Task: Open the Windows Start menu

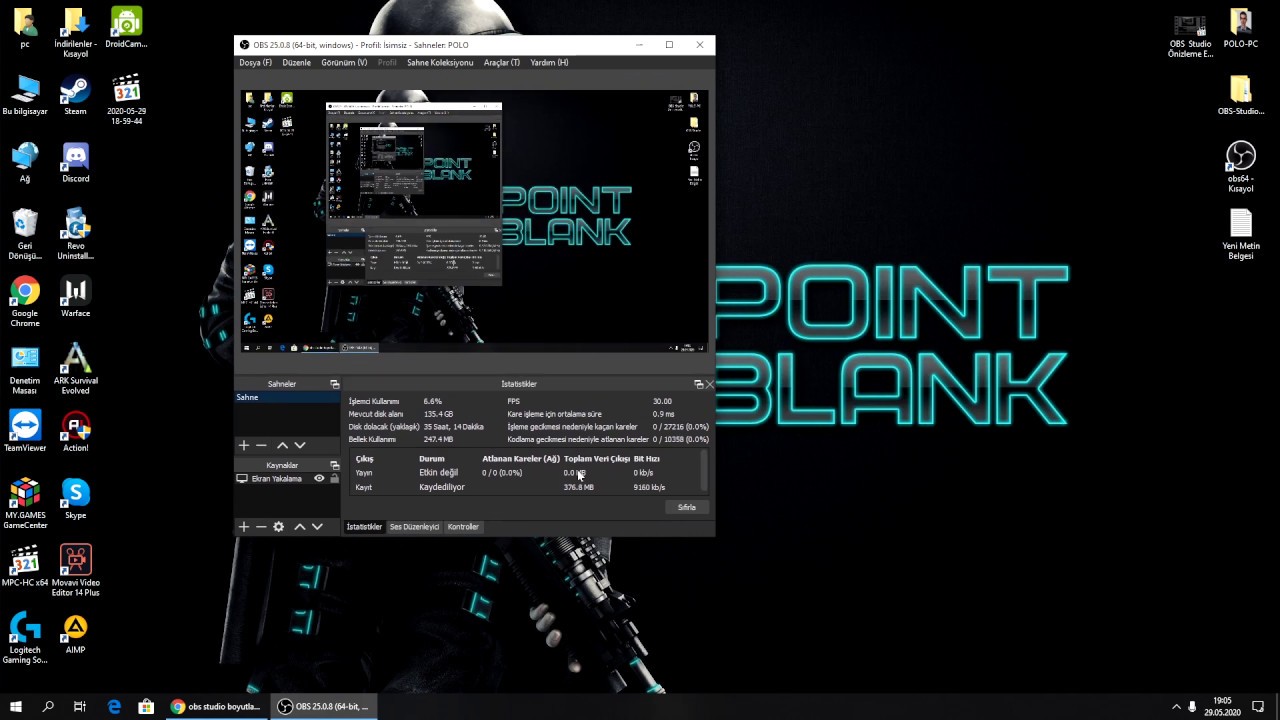Action: 16,707
